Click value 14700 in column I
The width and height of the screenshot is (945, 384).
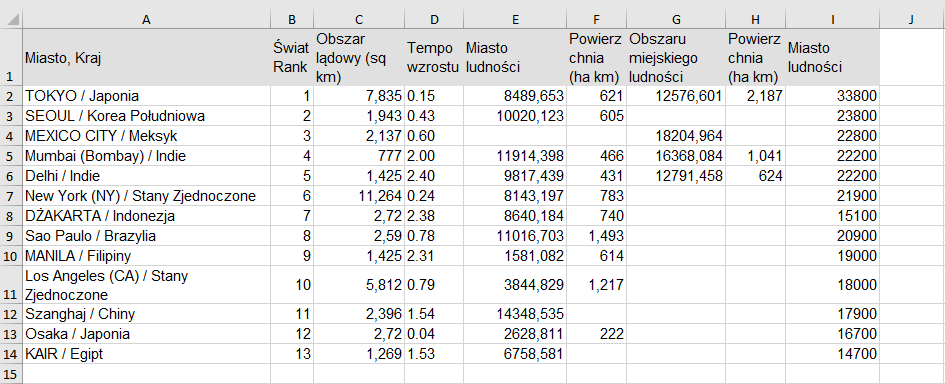pyautogui.click(x=832, y=354)
